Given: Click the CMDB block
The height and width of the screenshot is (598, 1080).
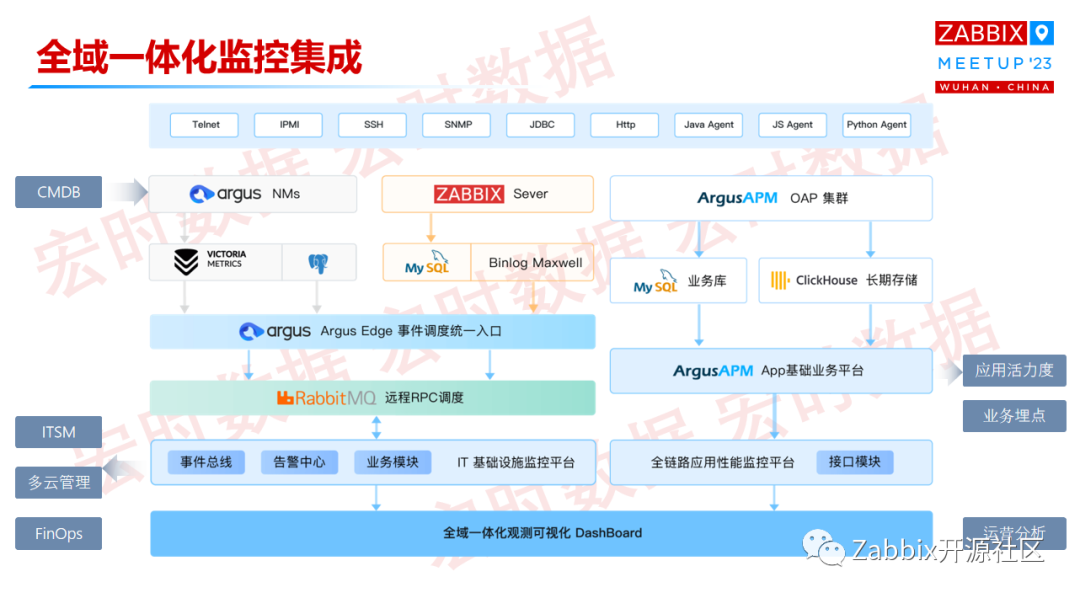Looking at the screenshot, I should pyautogui.click(x=59, y=192).
